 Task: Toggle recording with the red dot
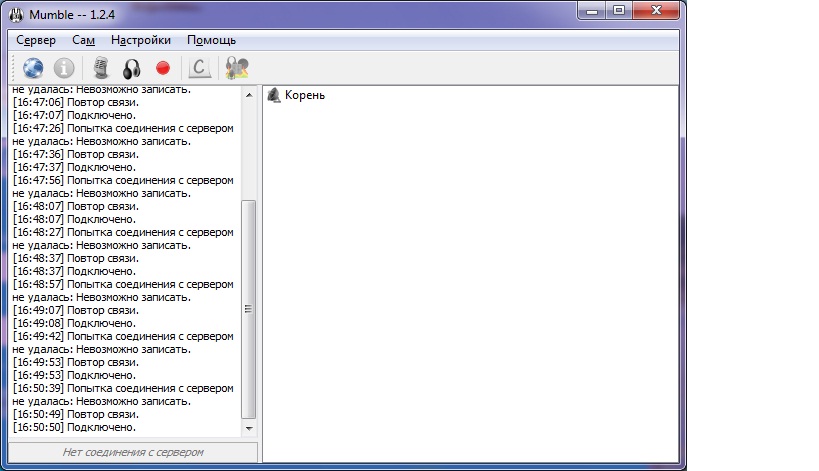point(163,68)
